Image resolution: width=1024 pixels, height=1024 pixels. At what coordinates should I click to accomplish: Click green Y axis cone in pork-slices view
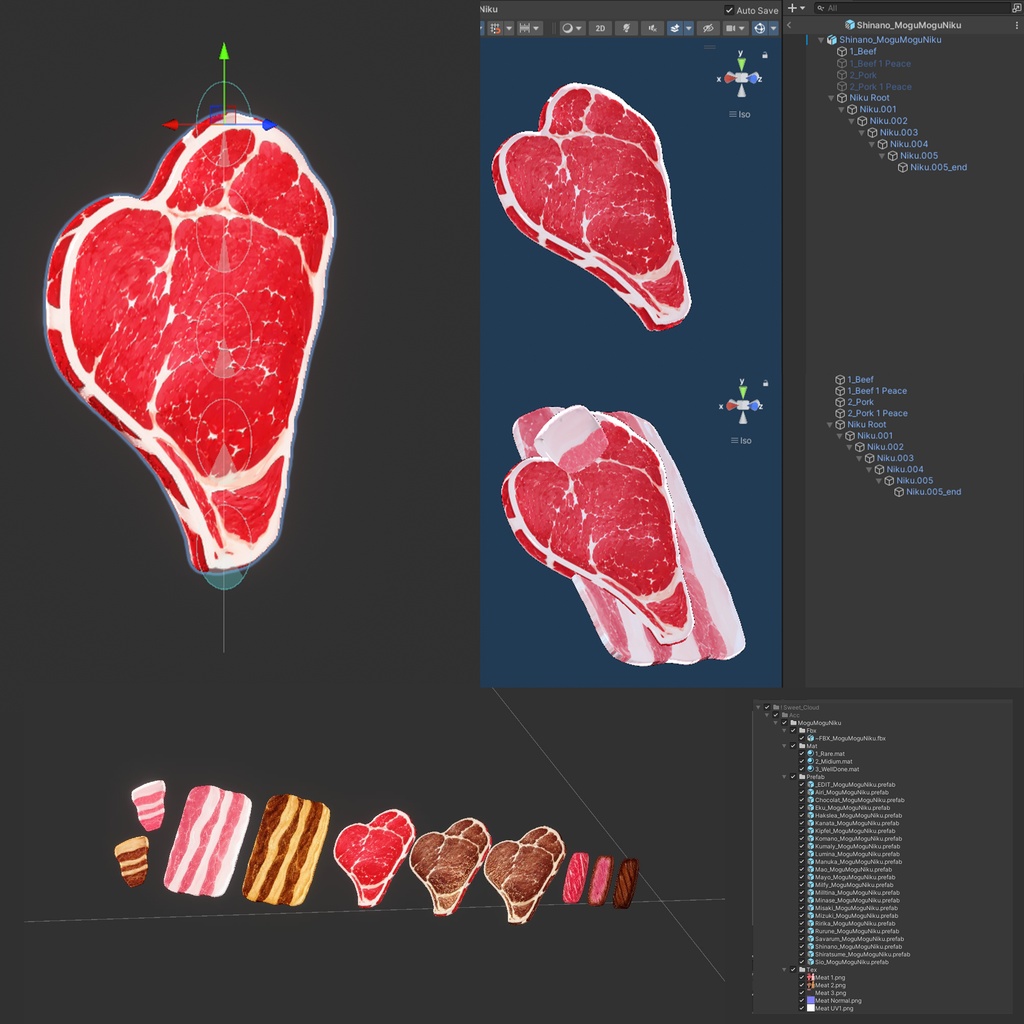pos(743,391)
